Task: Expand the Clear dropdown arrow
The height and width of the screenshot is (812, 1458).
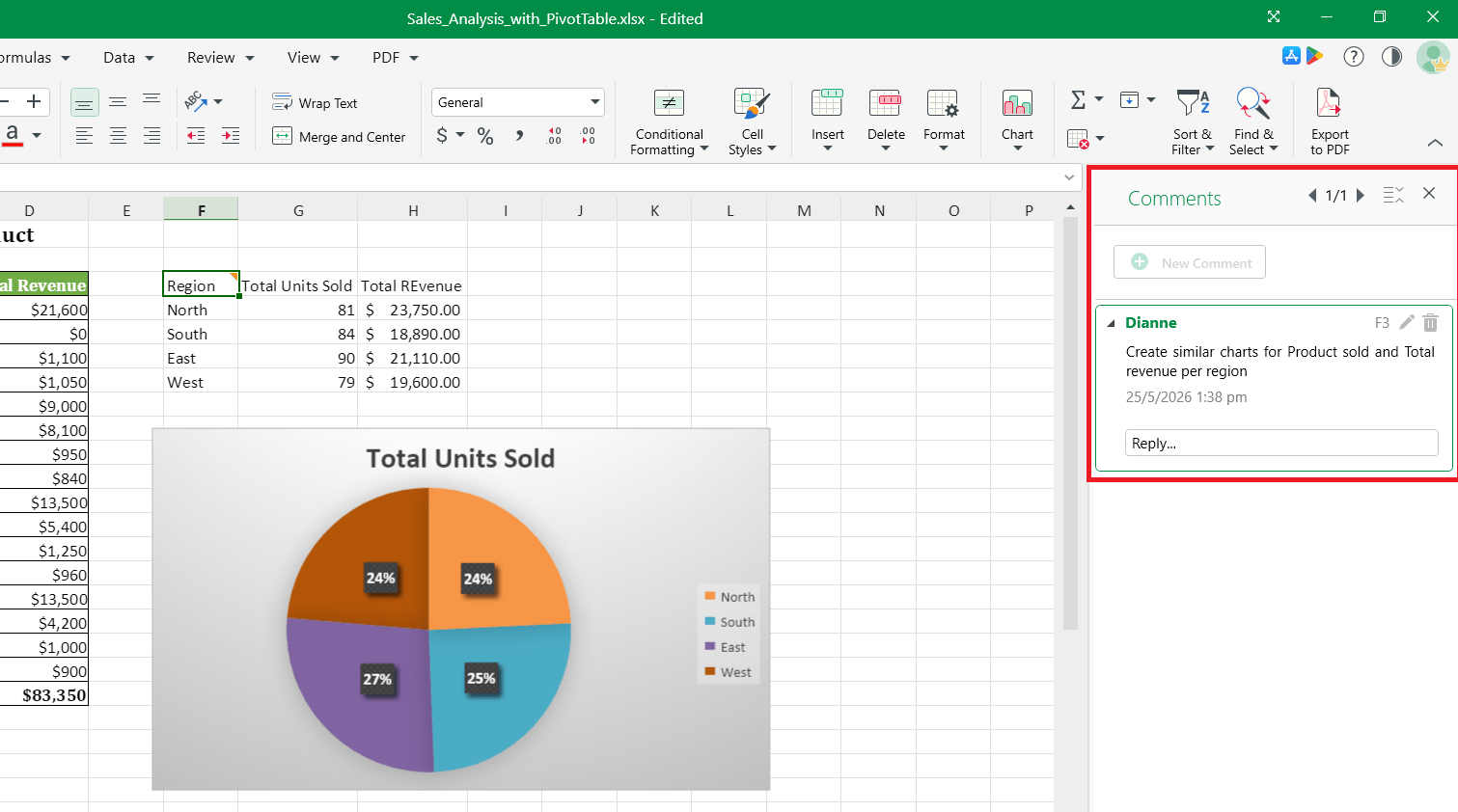Action: tap(1100, 139)
